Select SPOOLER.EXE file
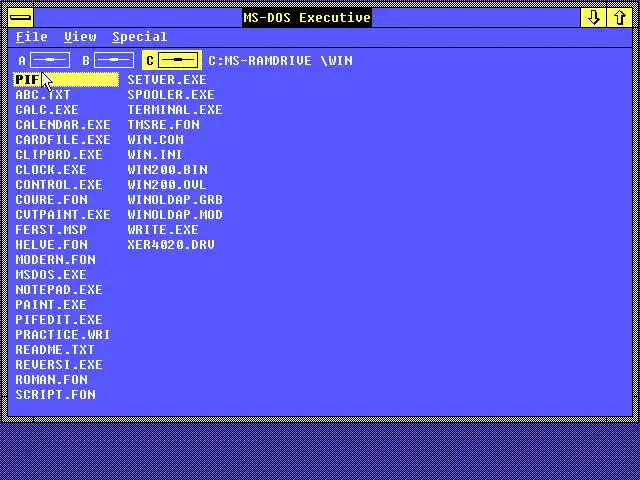640x480 pixels. pyautogui.click(x=171, y=95)
